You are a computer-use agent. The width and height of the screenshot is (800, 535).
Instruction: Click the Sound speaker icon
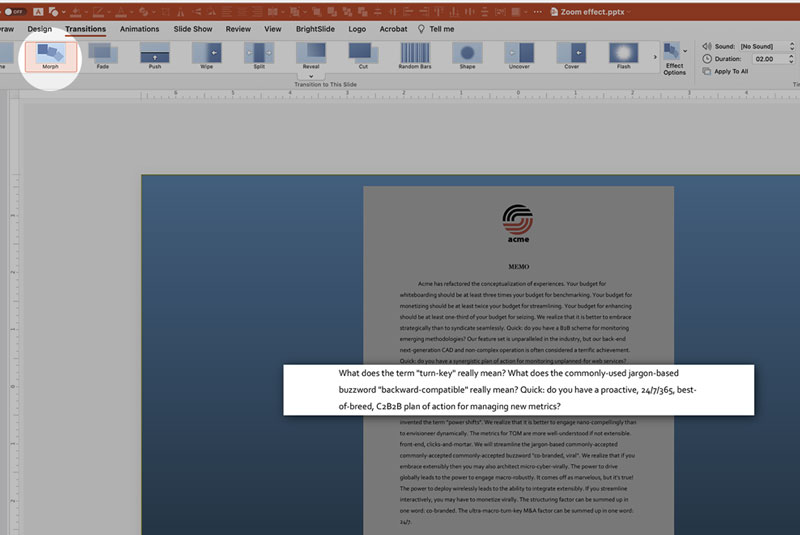(x=707, y=46)
